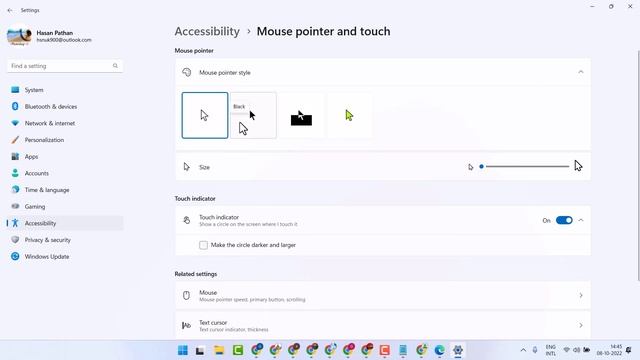Open the taskbar clock and date
The width and height of the screenshot is (640, 360).
click(x=609, y=350)
